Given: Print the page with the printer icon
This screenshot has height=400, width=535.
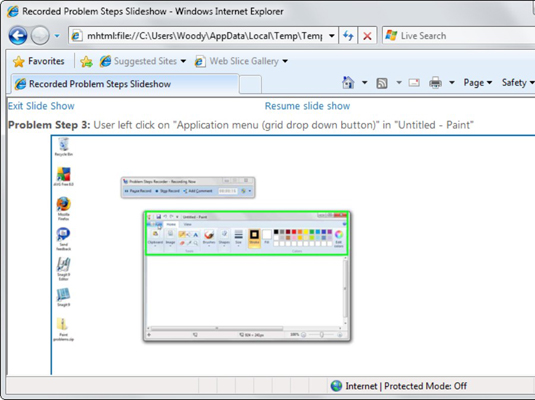Looking at the screenshot, I should point(435,83).
